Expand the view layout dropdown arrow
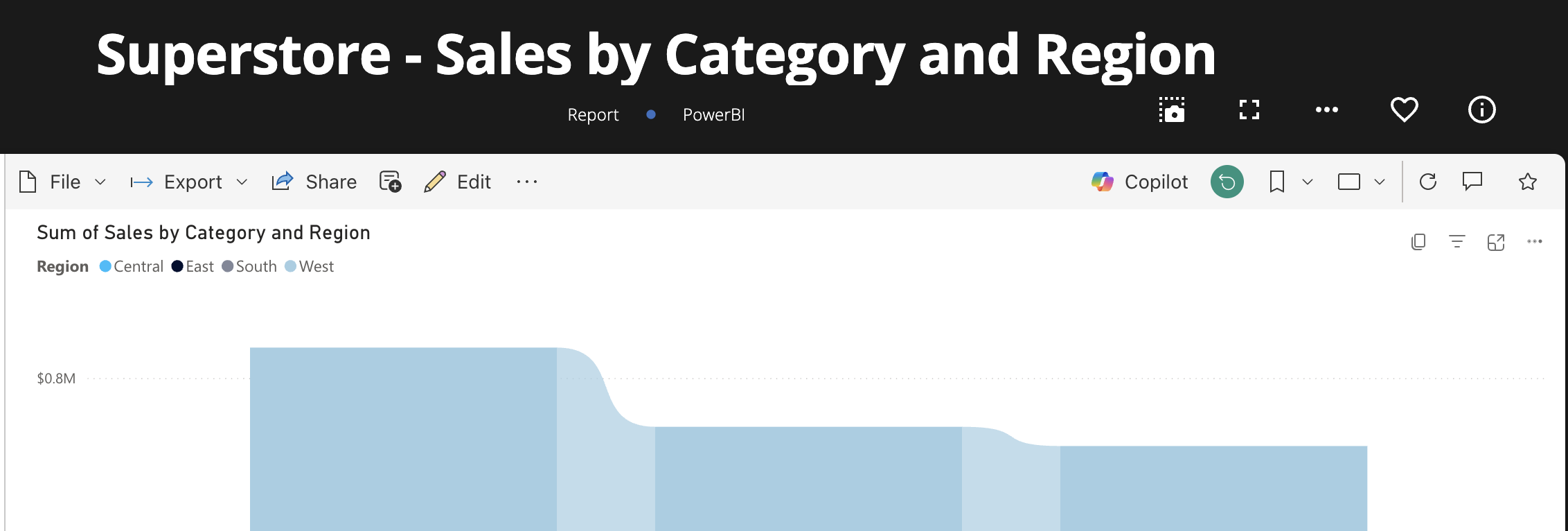The image size is (1568, 531). 1380,182
